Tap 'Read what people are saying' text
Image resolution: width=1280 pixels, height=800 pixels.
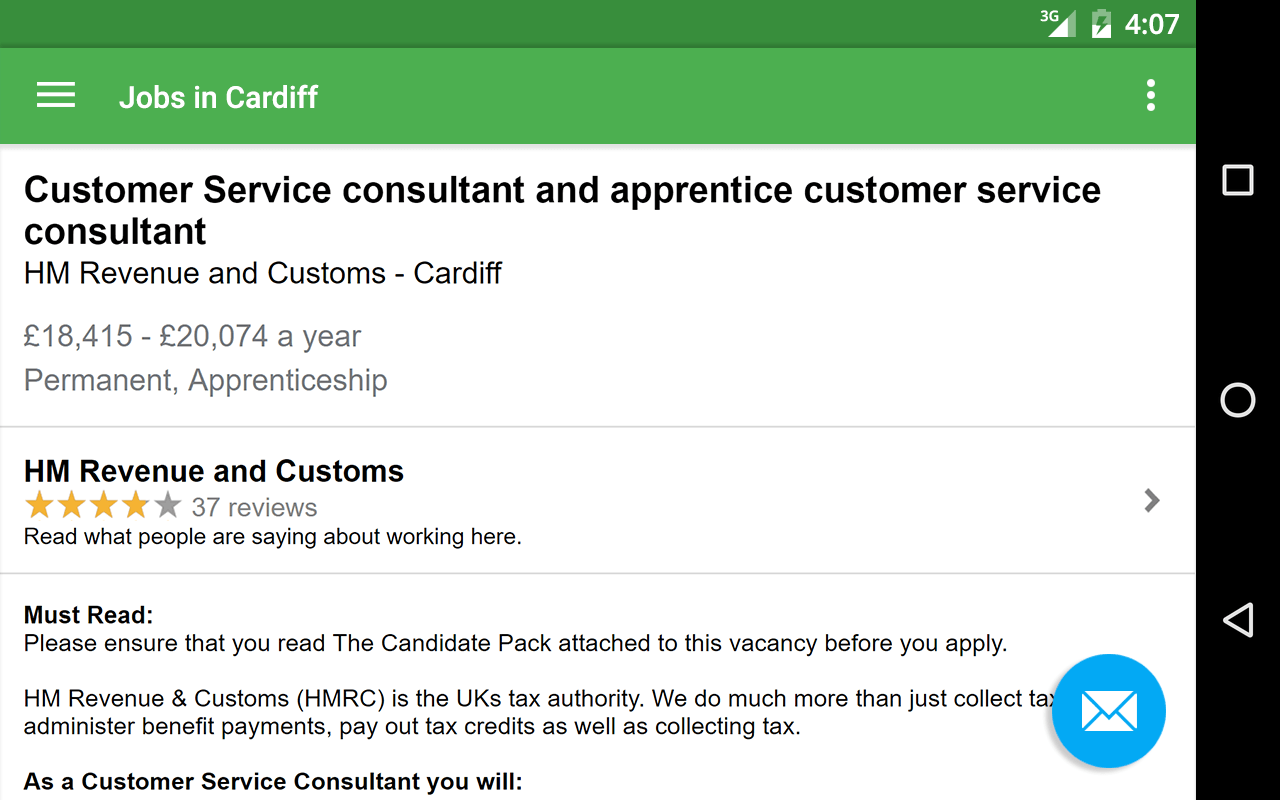(x=273, y=537)
